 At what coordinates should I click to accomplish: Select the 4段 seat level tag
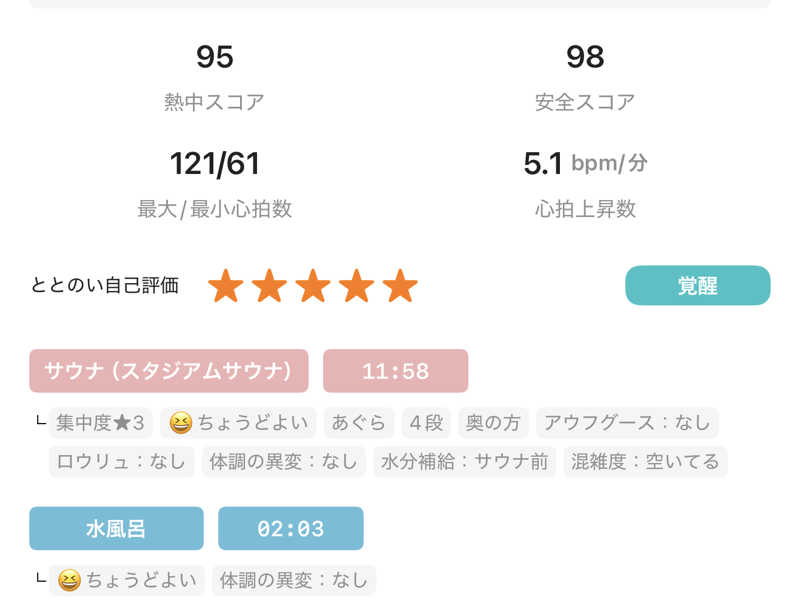point(426,423)
